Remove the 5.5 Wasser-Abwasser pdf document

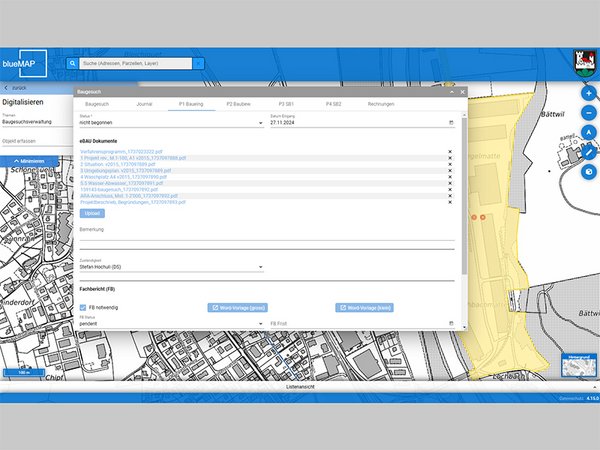click(450, 183)
